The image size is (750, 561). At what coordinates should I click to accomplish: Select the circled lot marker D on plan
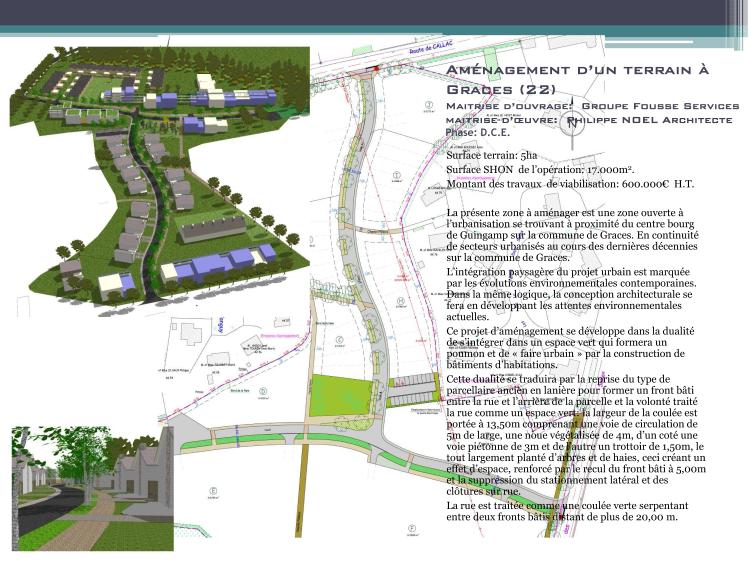coord(262,391)
